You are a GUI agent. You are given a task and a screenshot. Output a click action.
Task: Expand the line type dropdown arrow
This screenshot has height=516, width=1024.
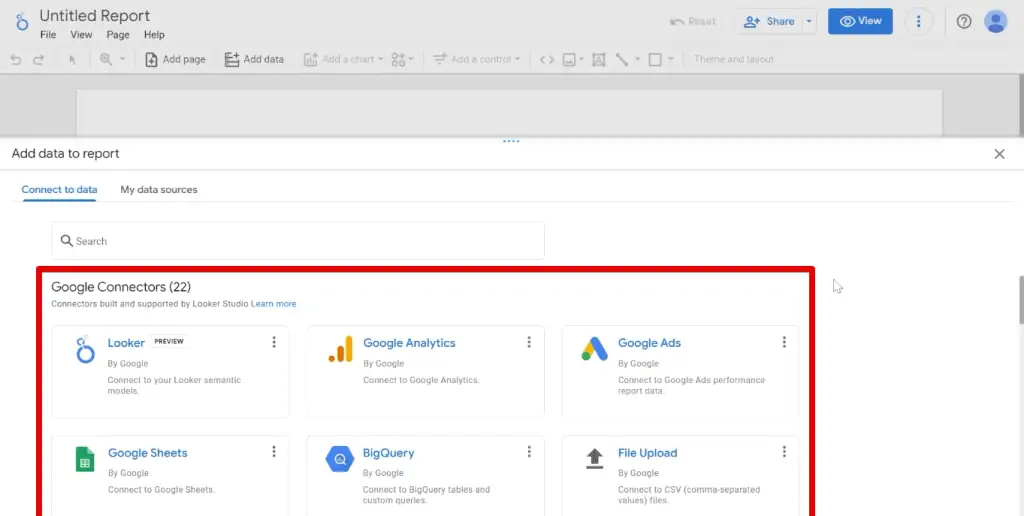[637, 59]
